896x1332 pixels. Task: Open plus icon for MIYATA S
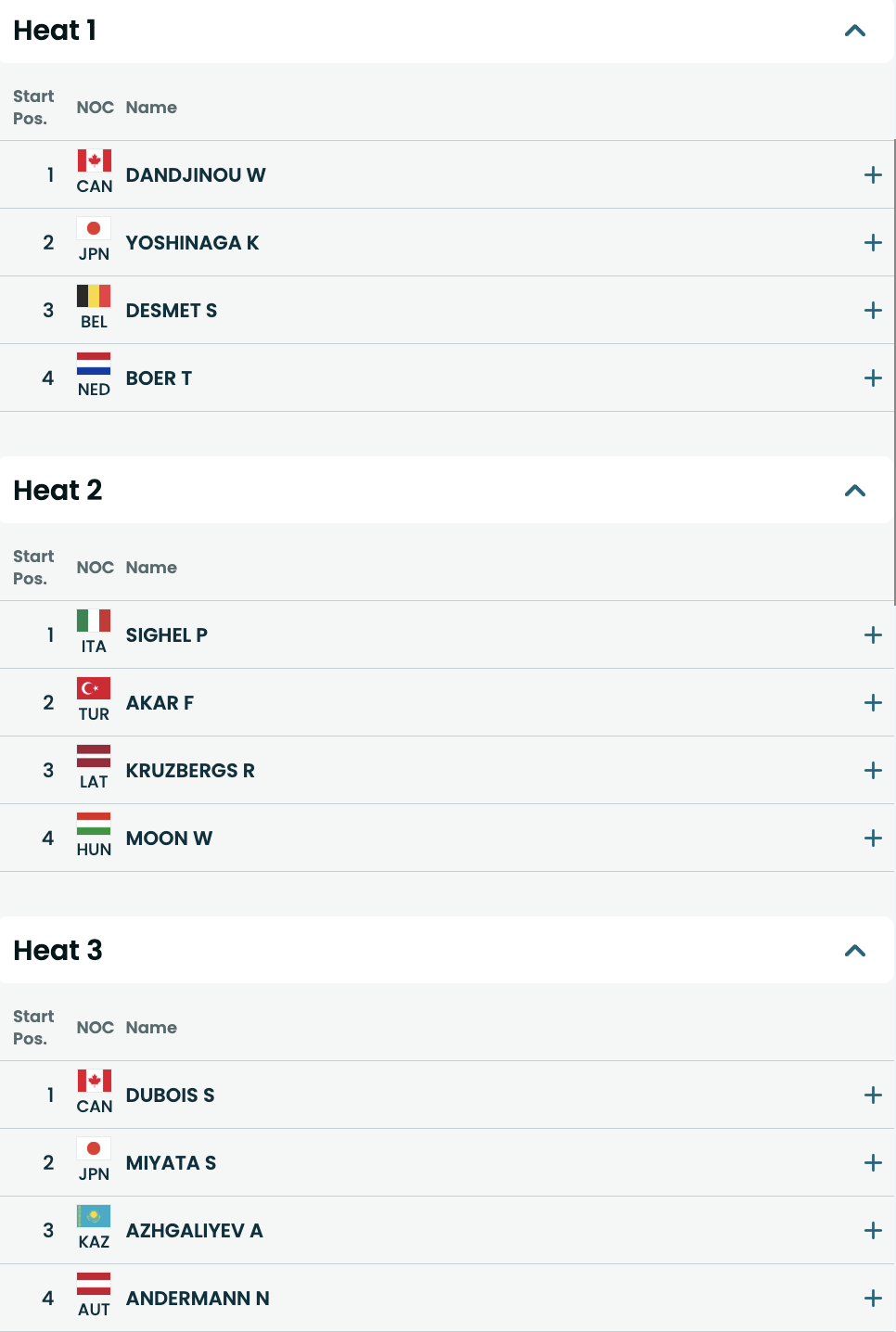(873, 1162)
